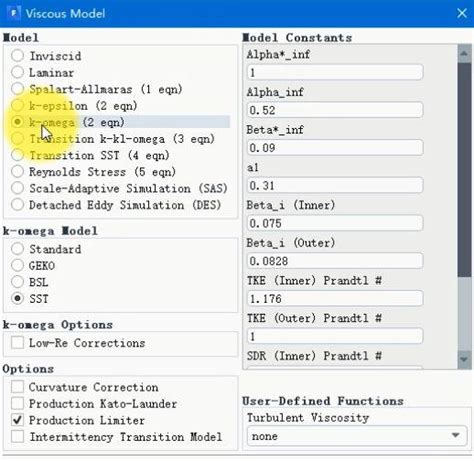Click the k-omega Options heading

58,324
